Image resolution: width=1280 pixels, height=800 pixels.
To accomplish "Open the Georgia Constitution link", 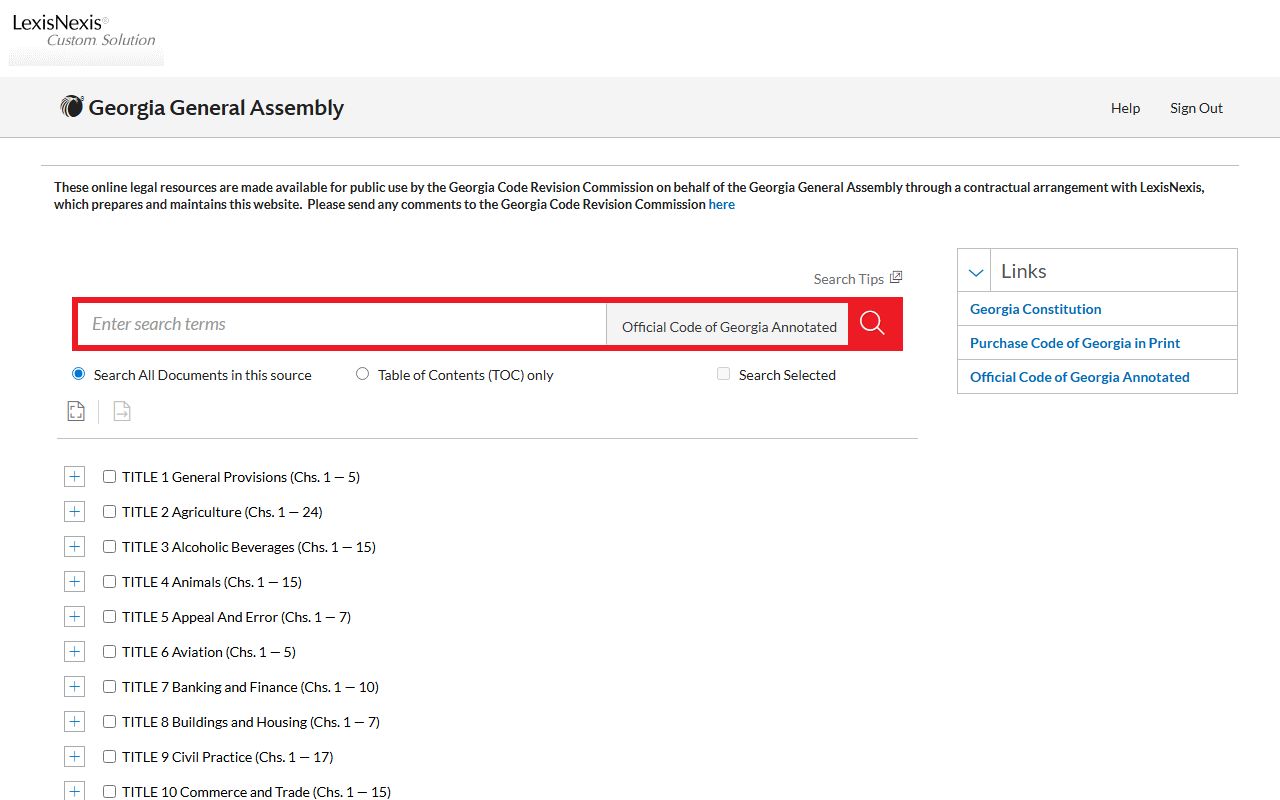I will pos(1035,309).
